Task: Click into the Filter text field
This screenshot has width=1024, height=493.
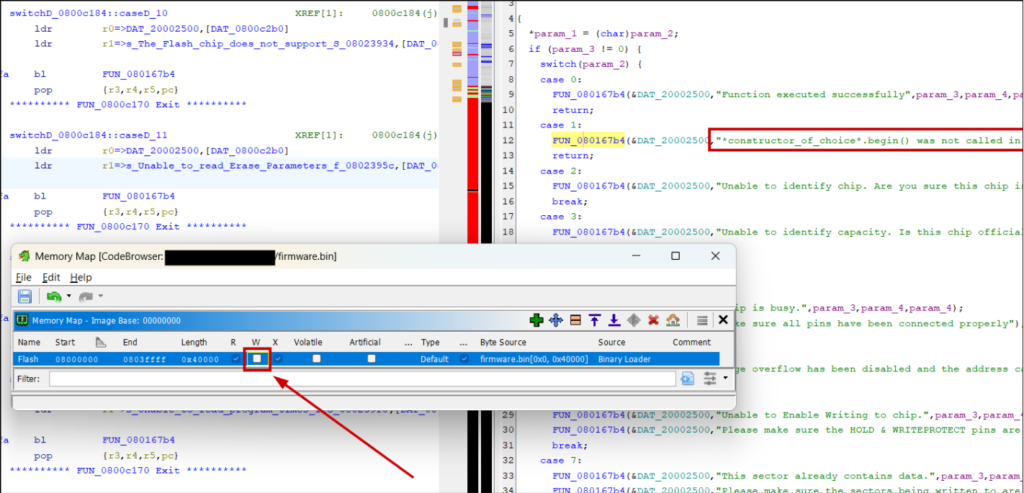Action: click(362, 379)
